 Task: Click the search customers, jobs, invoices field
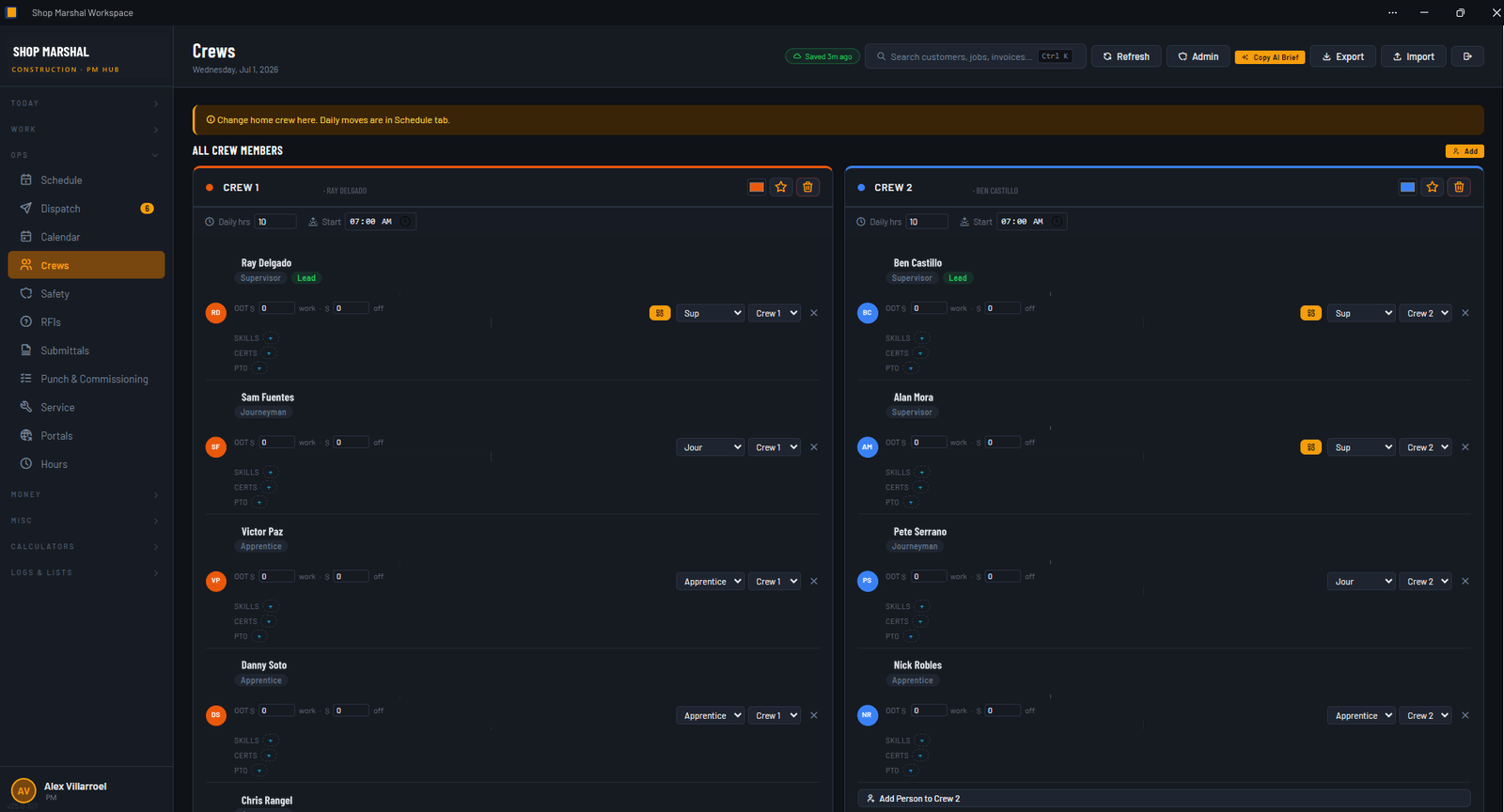tap(976, 56)
